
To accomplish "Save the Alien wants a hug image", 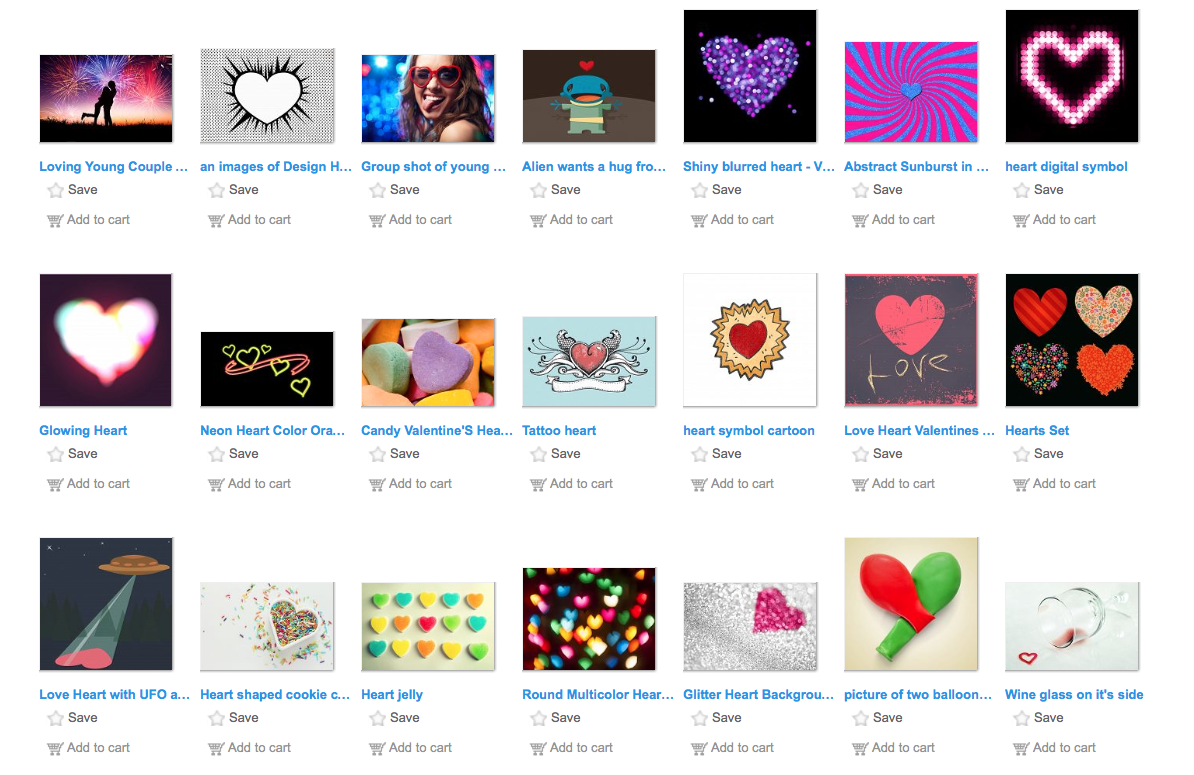I will [555, 190].
